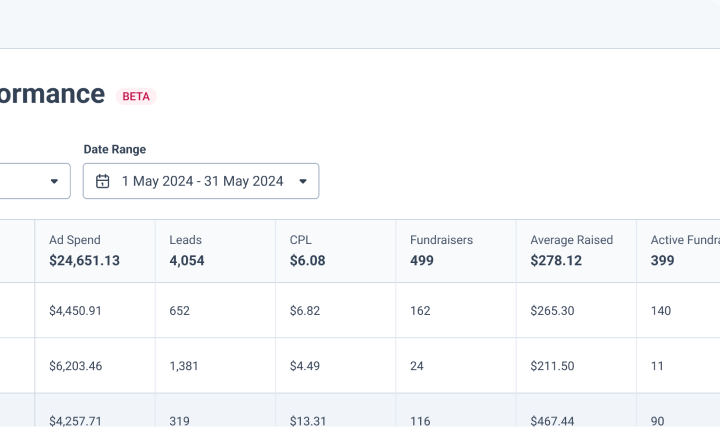Image resolution: width=720 pixels, height=427 pixels.
Task: Select the $467.44 average raised cell
Action: (x=552, y=421)
